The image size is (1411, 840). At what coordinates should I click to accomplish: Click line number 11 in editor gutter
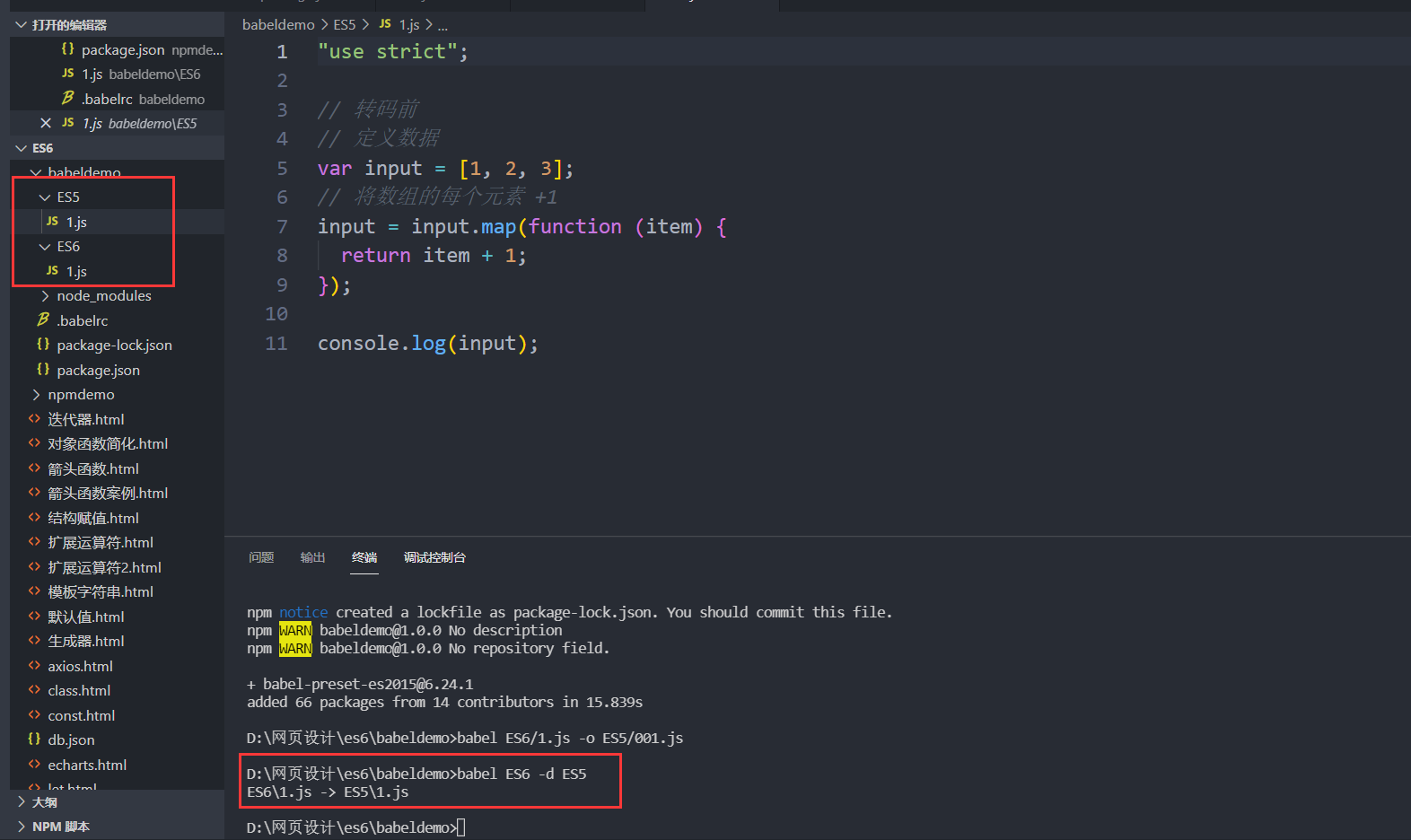coord(276,343)
